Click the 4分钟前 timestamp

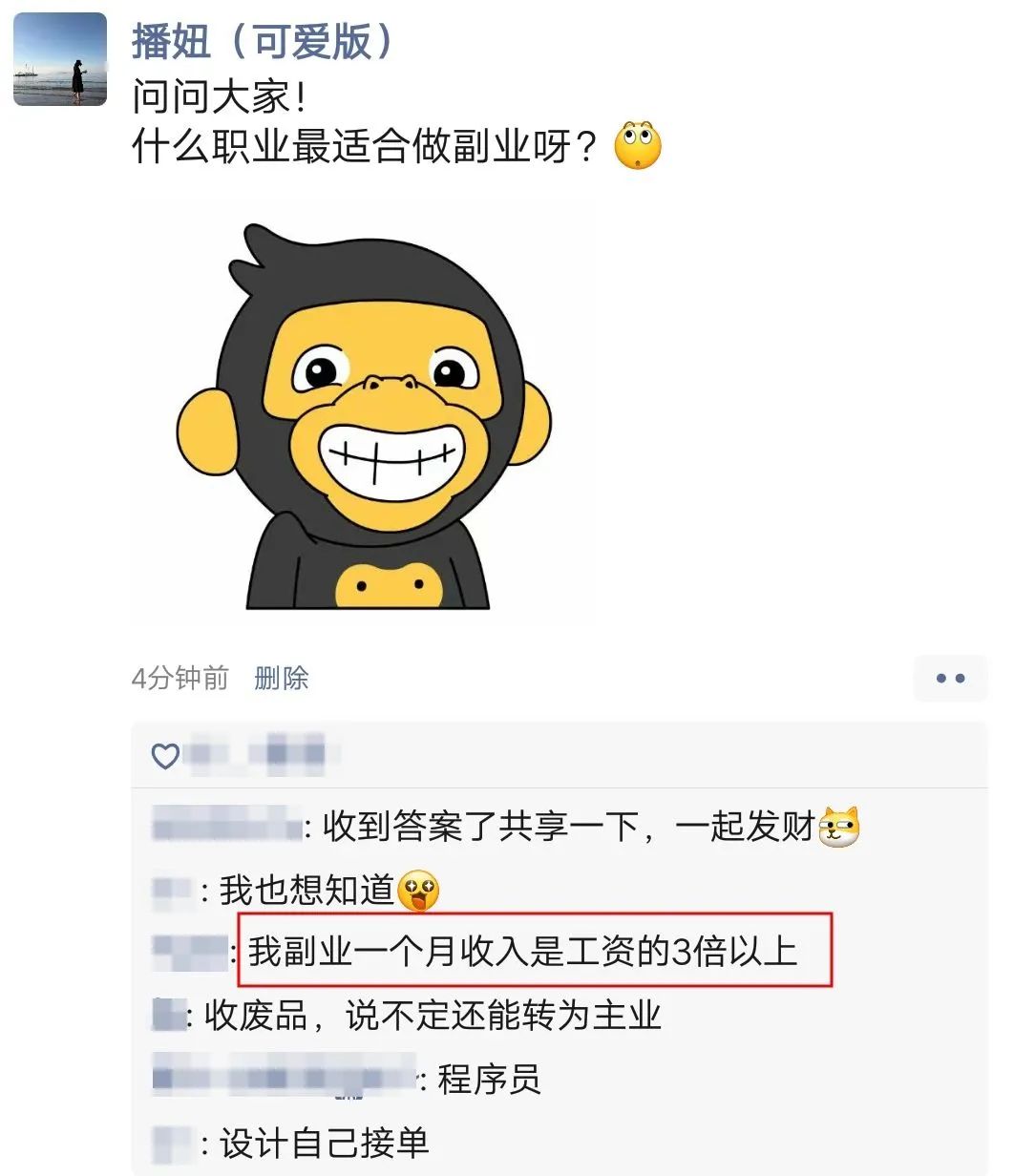click(x=180, y=679)
